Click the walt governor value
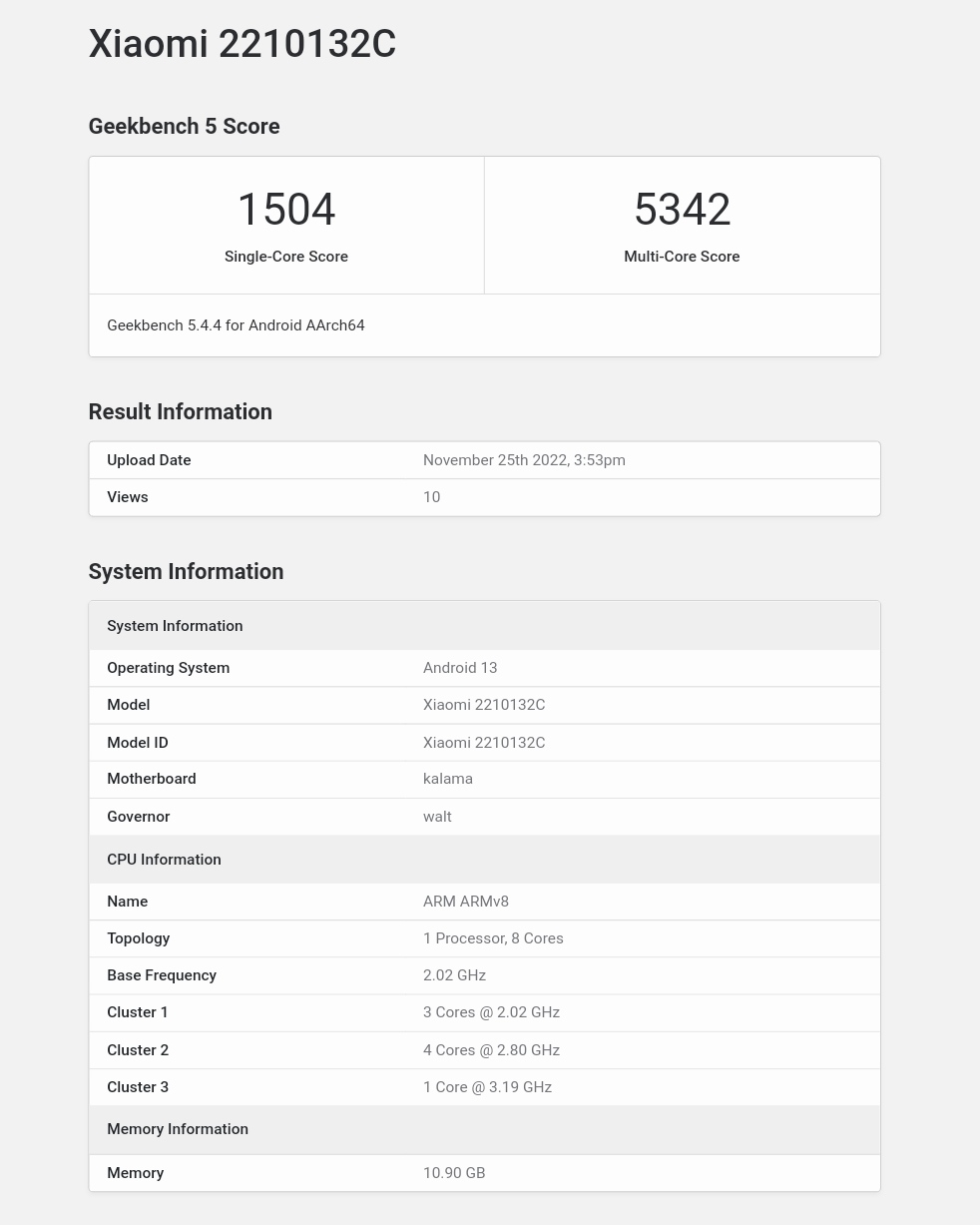The width and height of the screenshot is (980, 1225). 437,817
